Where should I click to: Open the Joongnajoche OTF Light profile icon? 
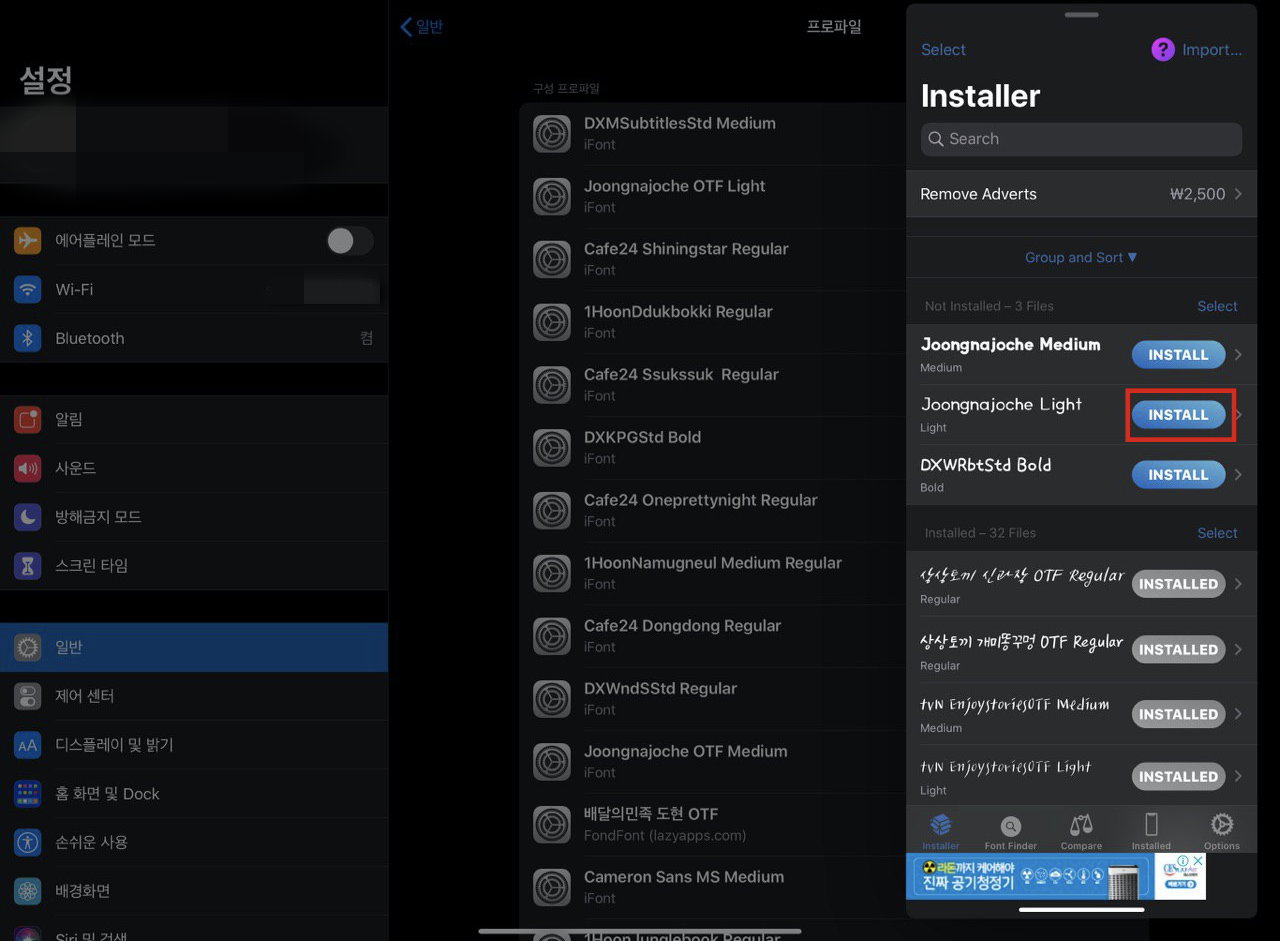(552, 196)
